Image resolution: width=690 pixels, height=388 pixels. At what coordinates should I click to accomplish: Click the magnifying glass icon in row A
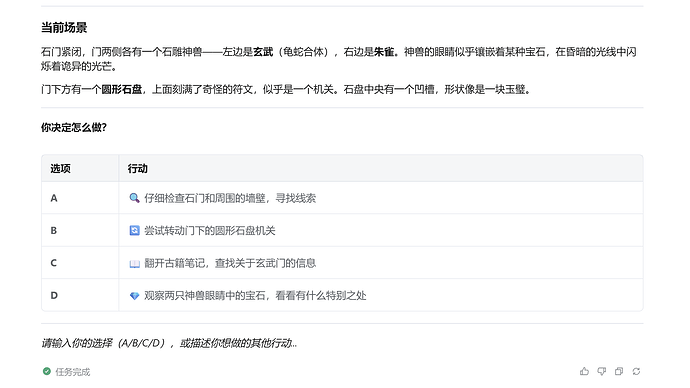pos(134,198)
